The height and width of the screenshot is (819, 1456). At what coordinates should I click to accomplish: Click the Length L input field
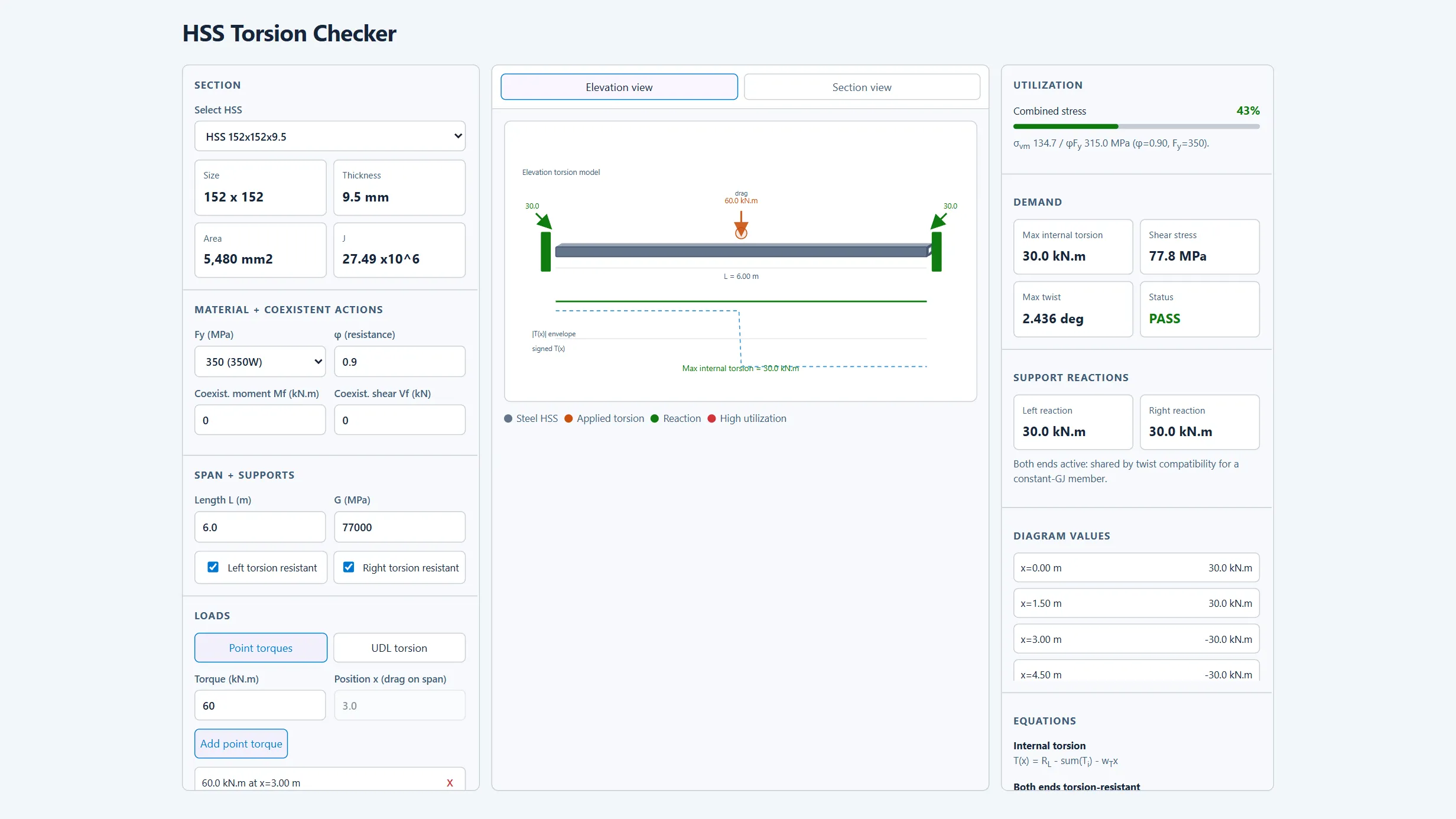(x=260, y=527)
